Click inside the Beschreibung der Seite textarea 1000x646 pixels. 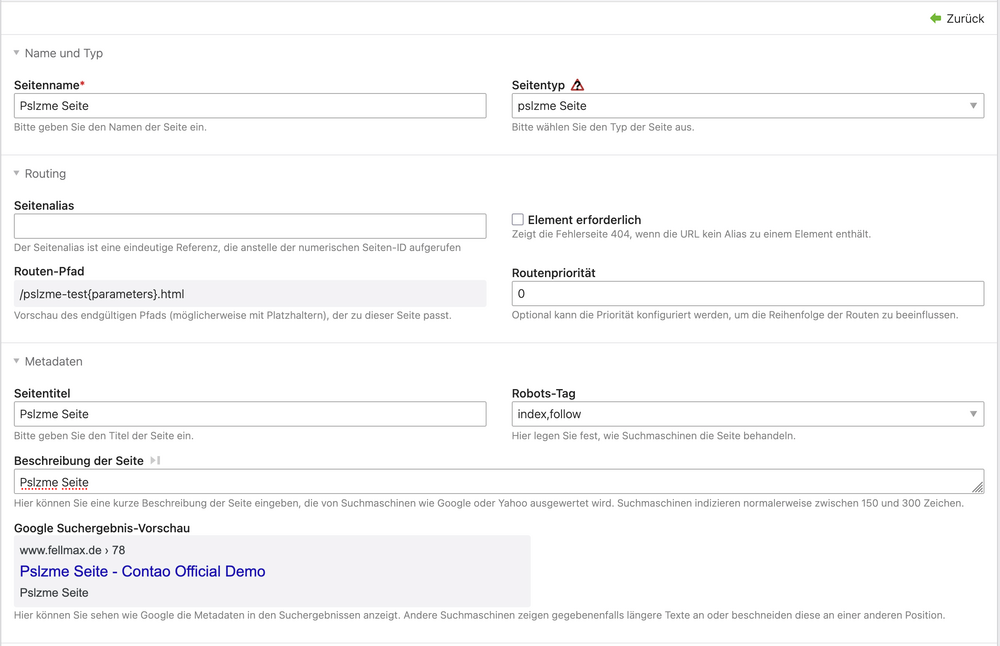(x=500, y=482)
